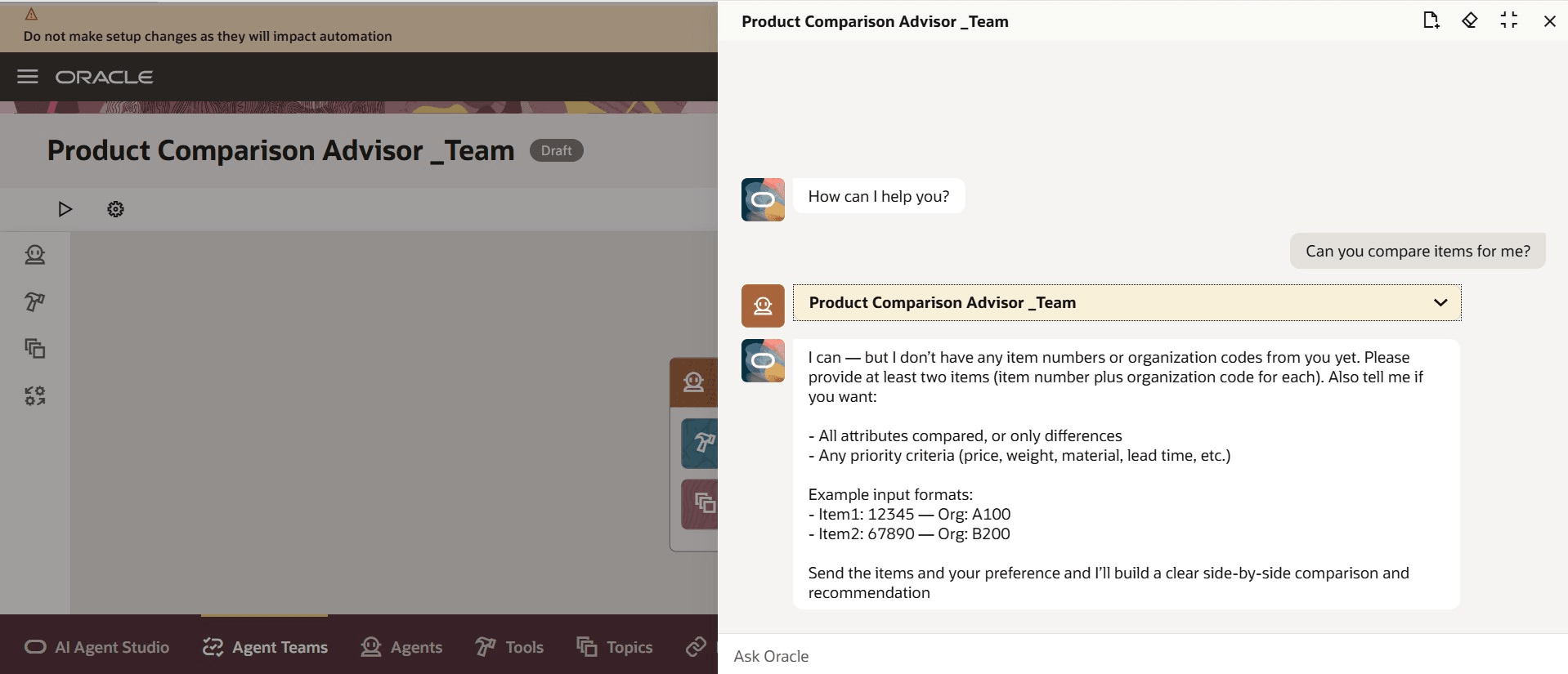
Task: Close the Product Comparison Advisor chat panel
Action: tap(1549, 21)
